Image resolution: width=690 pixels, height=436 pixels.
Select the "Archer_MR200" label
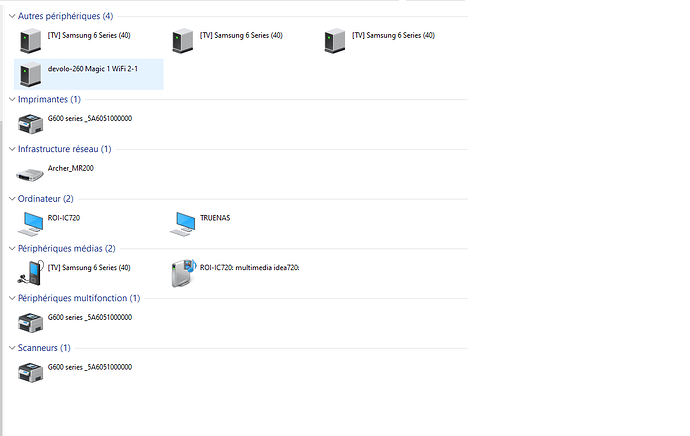point(71,168)
